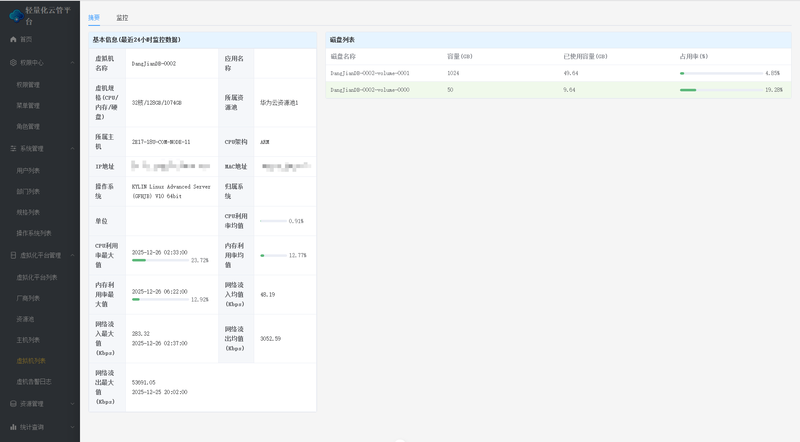
Task: Expand the 统计查询 menu chevron
Action: 72,427
